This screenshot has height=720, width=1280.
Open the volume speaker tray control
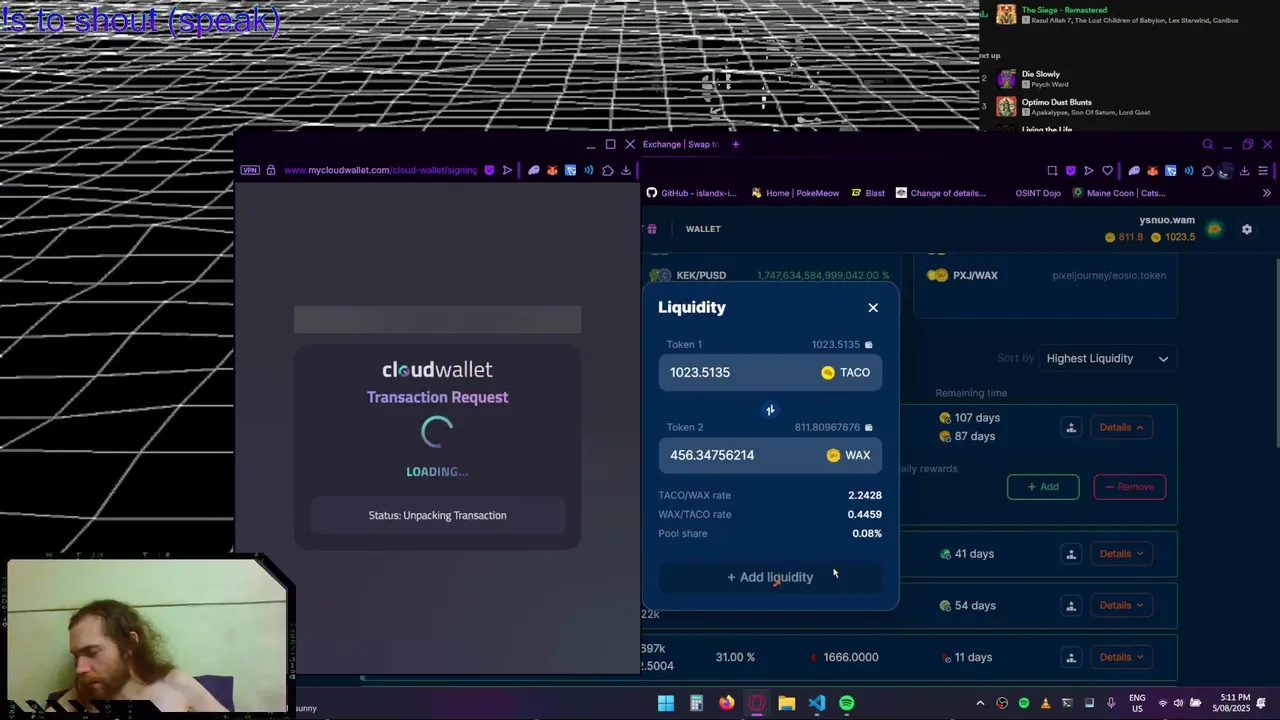click(x=1179, y=703)
